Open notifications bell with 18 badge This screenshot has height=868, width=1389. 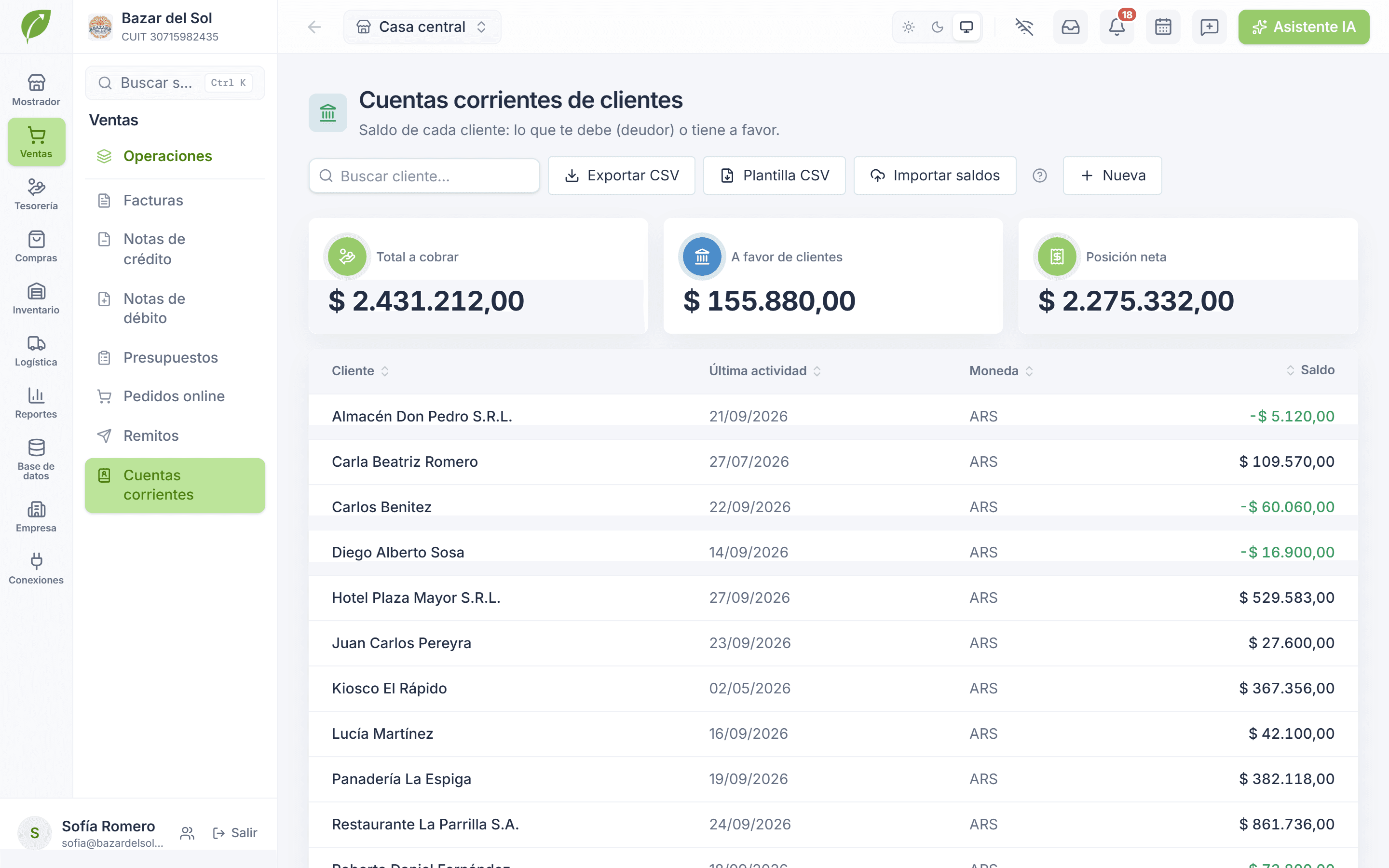coord(1117,27)
